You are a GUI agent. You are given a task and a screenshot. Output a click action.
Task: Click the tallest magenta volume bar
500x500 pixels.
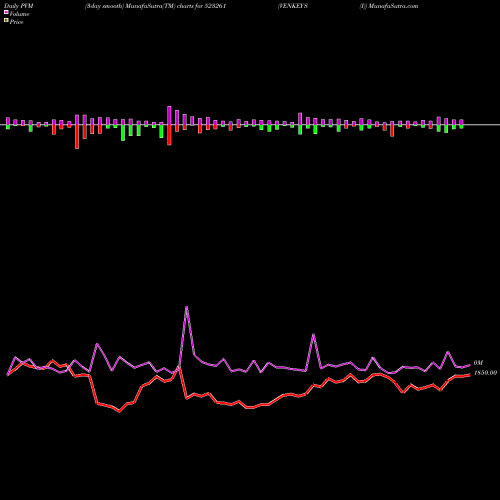[169, 116]
